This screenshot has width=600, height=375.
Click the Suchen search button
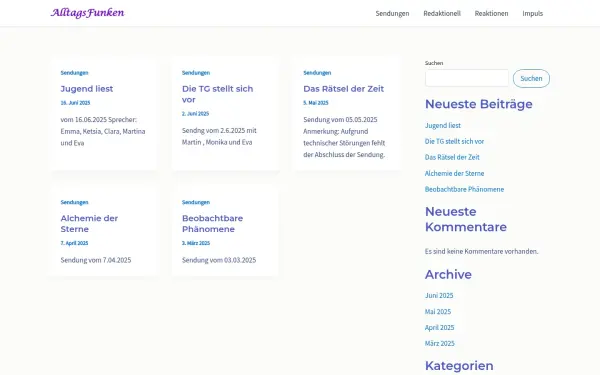point(531,78)
